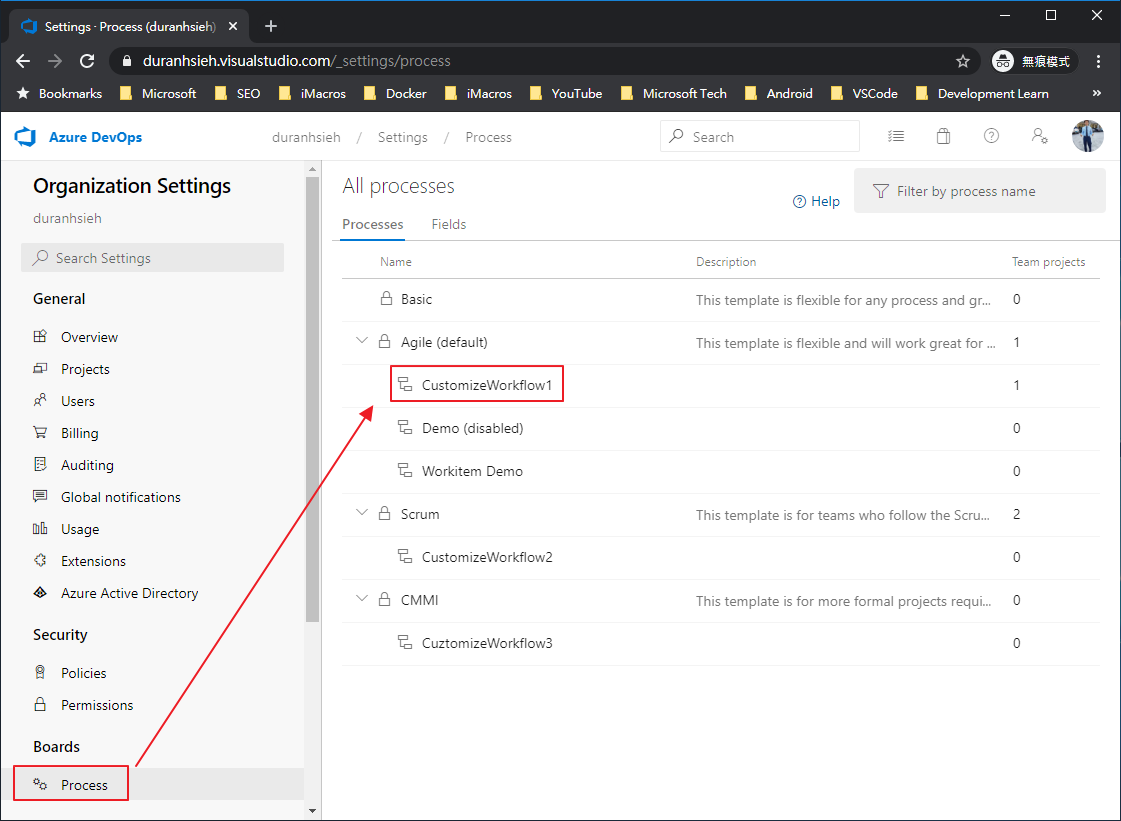Open Filter by process name
This screenshot has height=821, width=1121.
979,191
